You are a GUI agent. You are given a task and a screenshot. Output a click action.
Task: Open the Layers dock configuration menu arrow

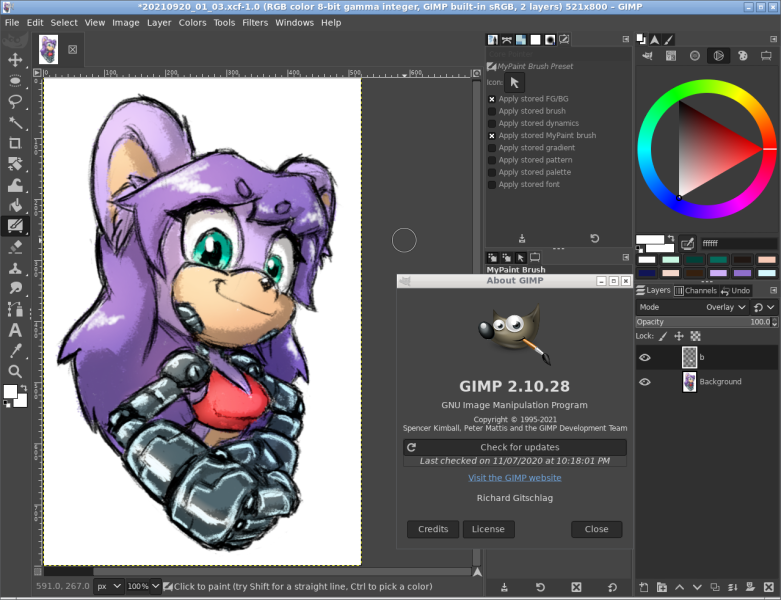pos(774,290)
